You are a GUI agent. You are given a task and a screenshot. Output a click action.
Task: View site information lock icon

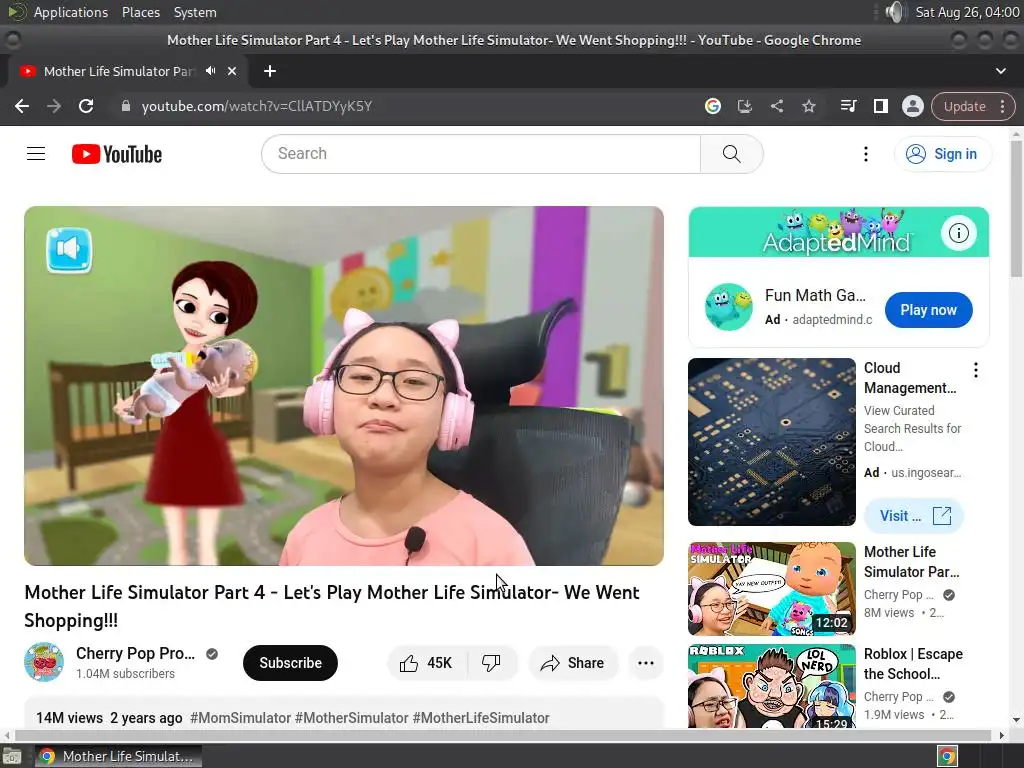click(x=126, y=106)
